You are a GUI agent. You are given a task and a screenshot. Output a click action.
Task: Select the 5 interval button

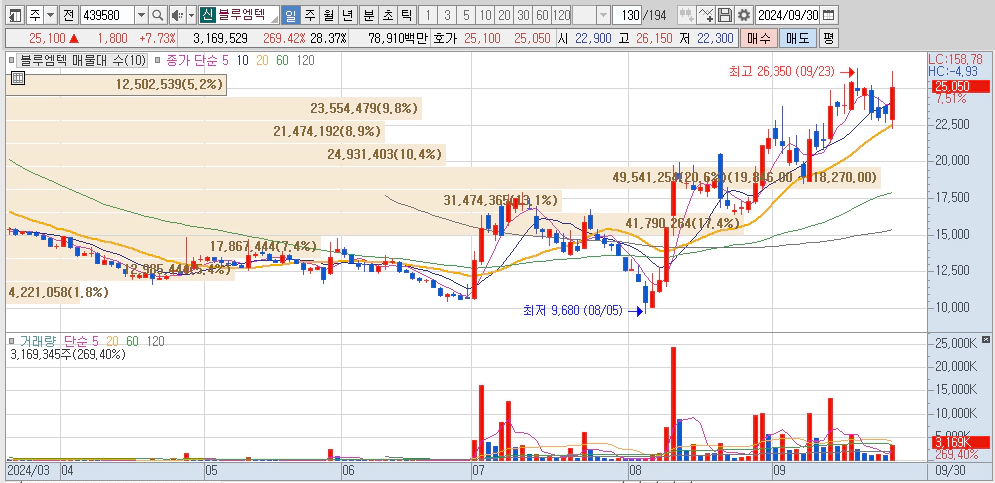(x=466, y=15)
